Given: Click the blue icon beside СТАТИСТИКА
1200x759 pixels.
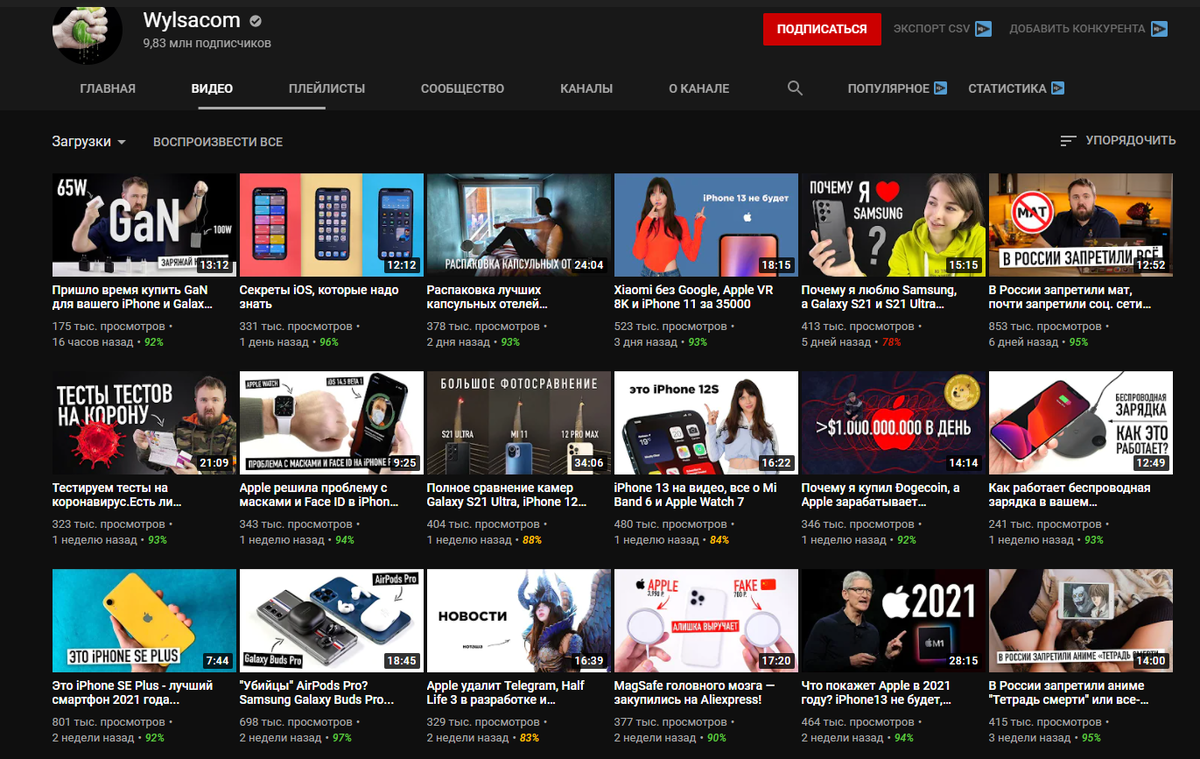Looking at the screenshot, I should [1057, 88].
